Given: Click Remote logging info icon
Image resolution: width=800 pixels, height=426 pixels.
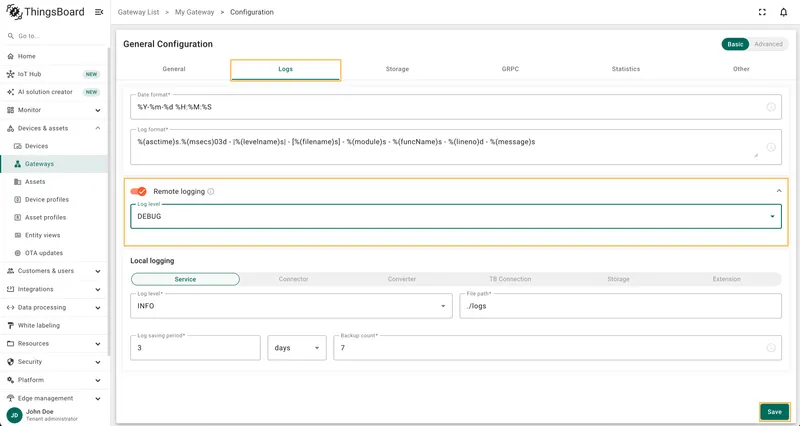Looking at the screenshot, I should pyautogui.click(x=211, y=192).
